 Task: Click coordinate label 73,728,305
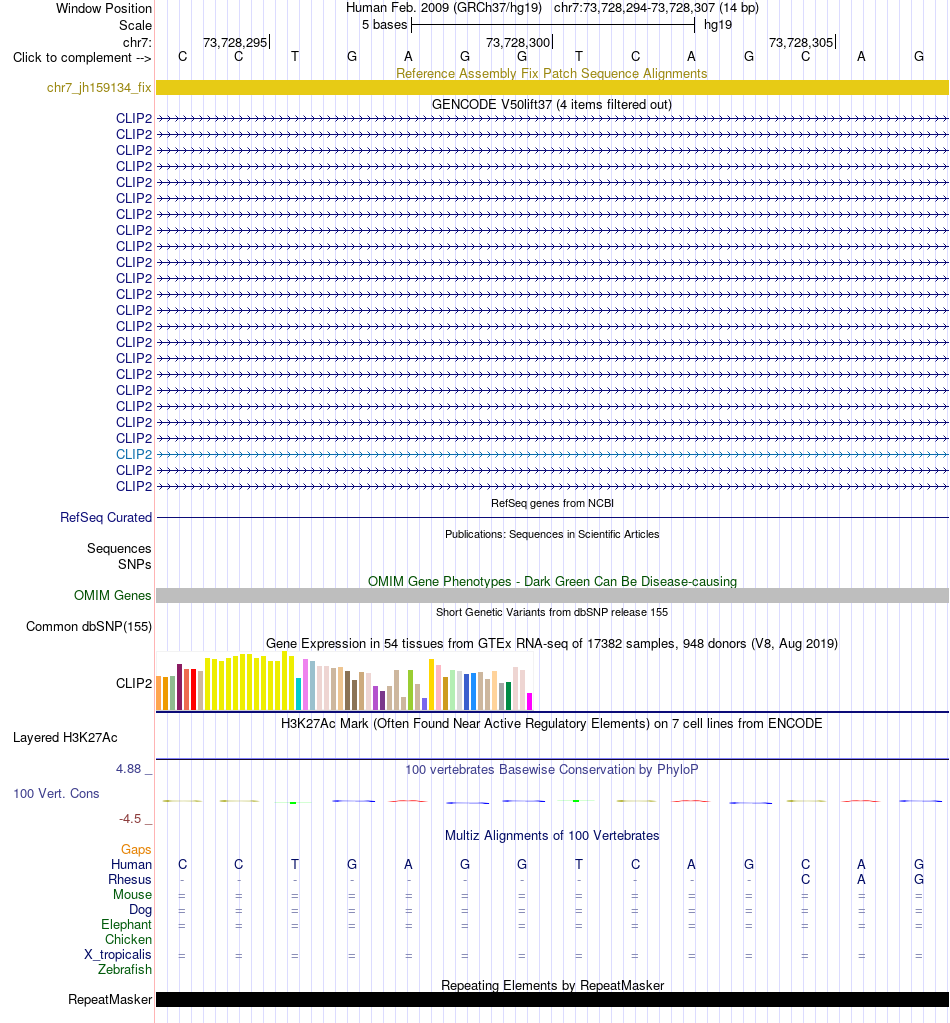pyautogui.click(x=801, y=42)
